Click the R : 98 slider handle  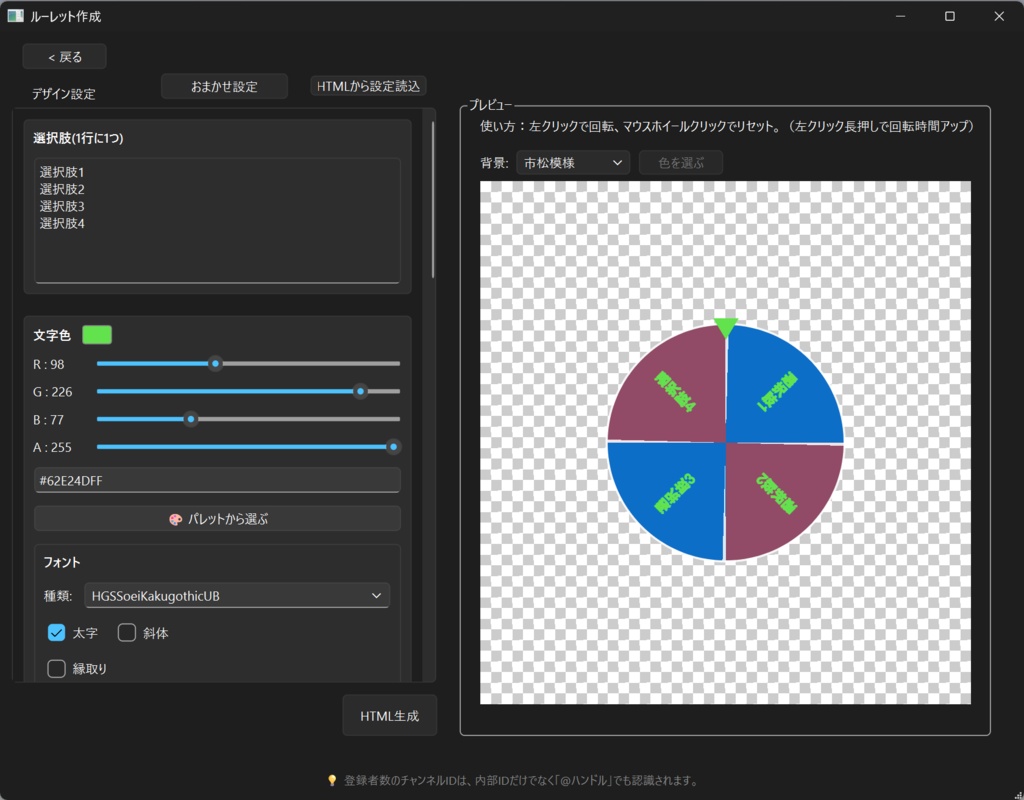[x=215, y=364]
